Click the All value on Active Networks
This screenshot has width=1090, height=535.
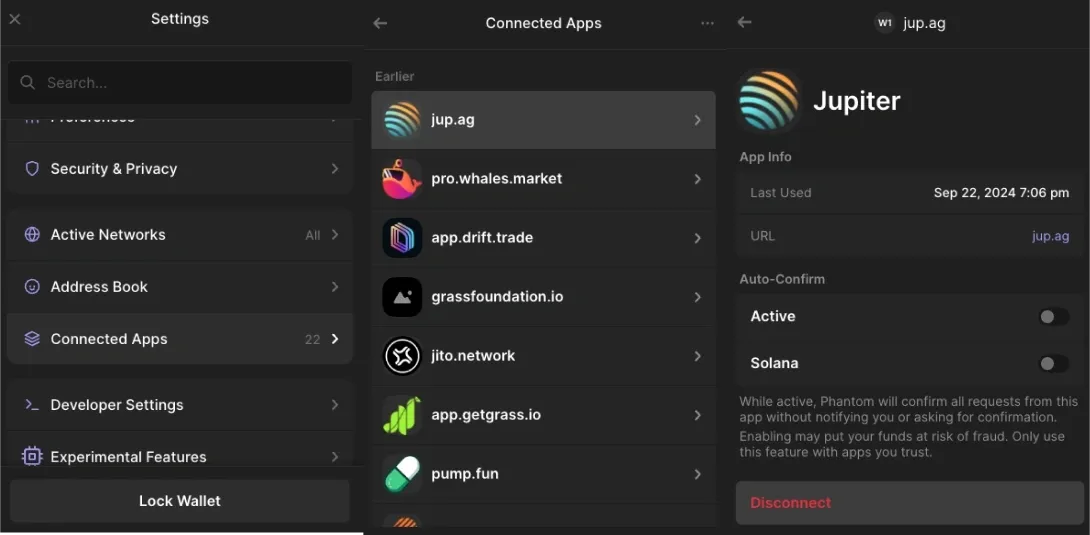[x=313, y=236]
